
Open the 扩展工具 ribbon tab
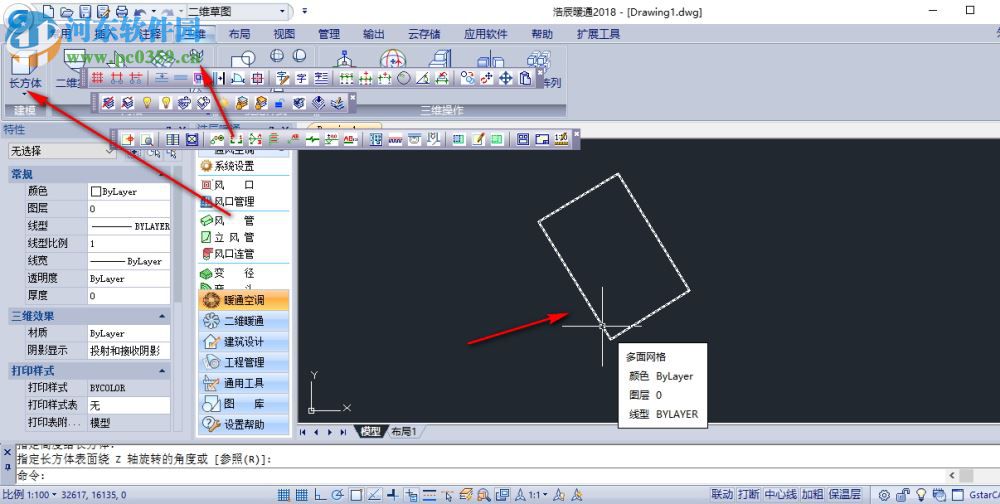tap(598, 34)
